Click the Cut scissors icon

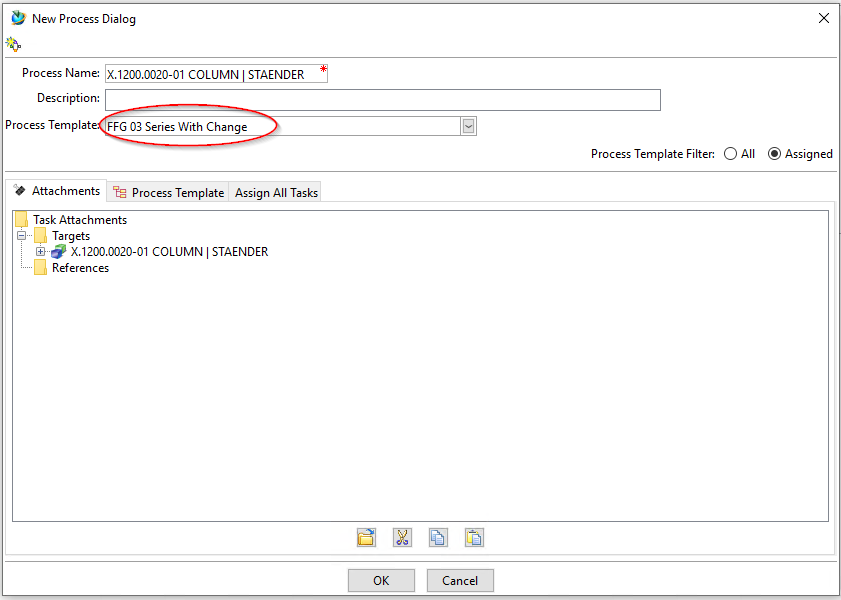click(x=402, y=538)
